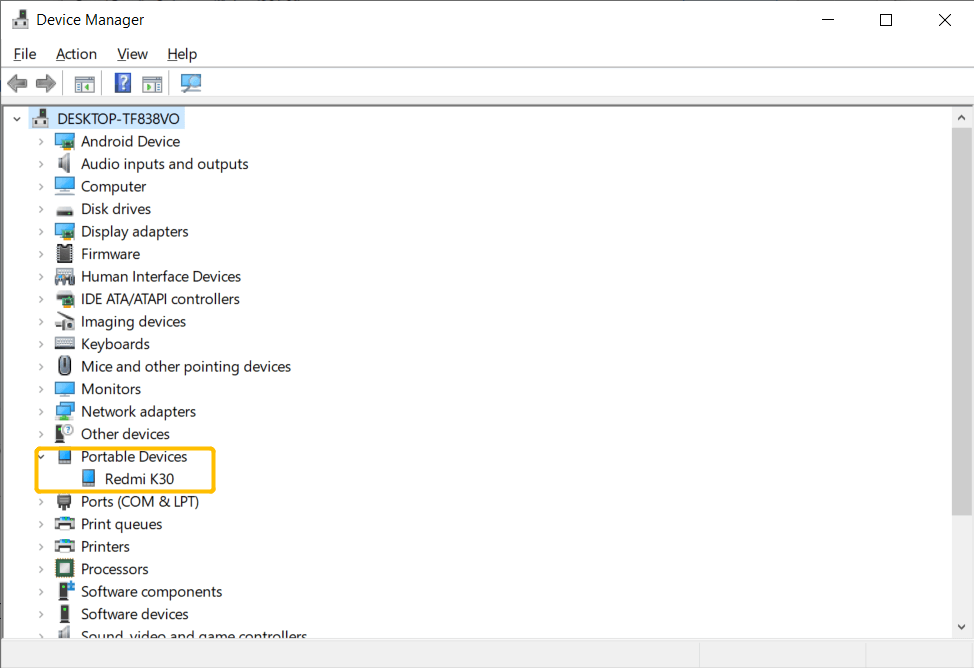
Task: Click the Back arrow toolbar icon
Action: click(17, 83)
